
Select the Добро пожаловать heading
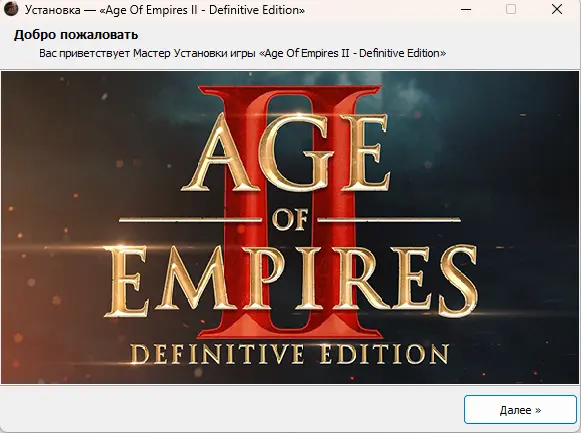pos(76,35)
